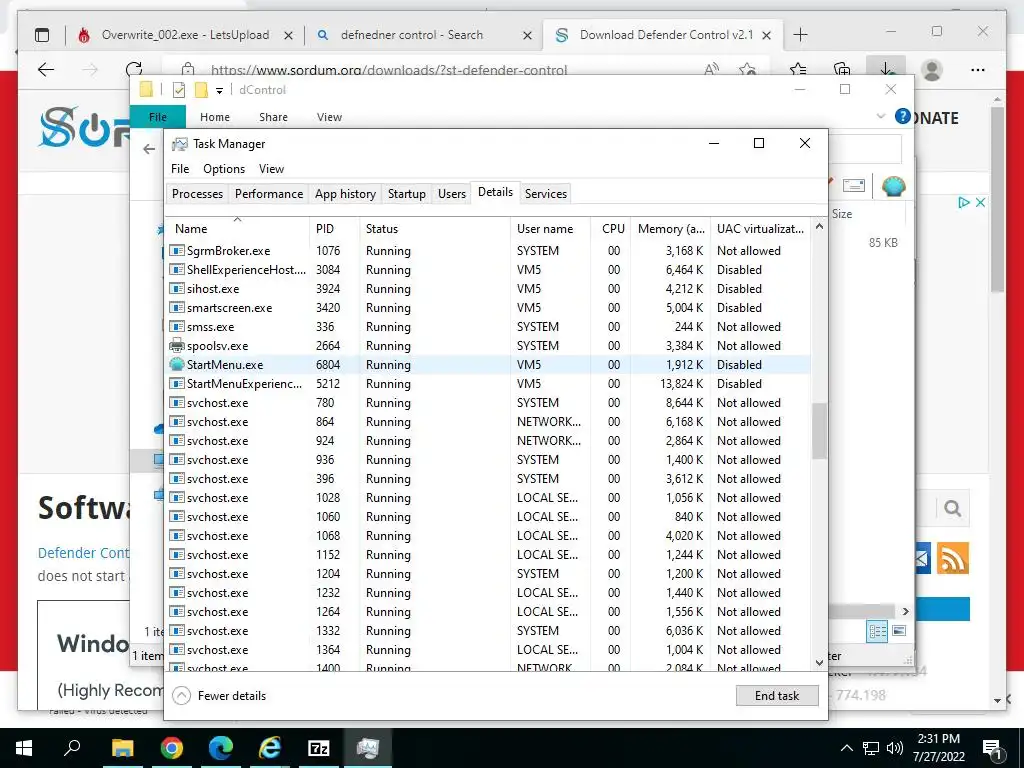Open Windows Start menu
This screenshot has height=768, width=1024.
tap(24, 748)
